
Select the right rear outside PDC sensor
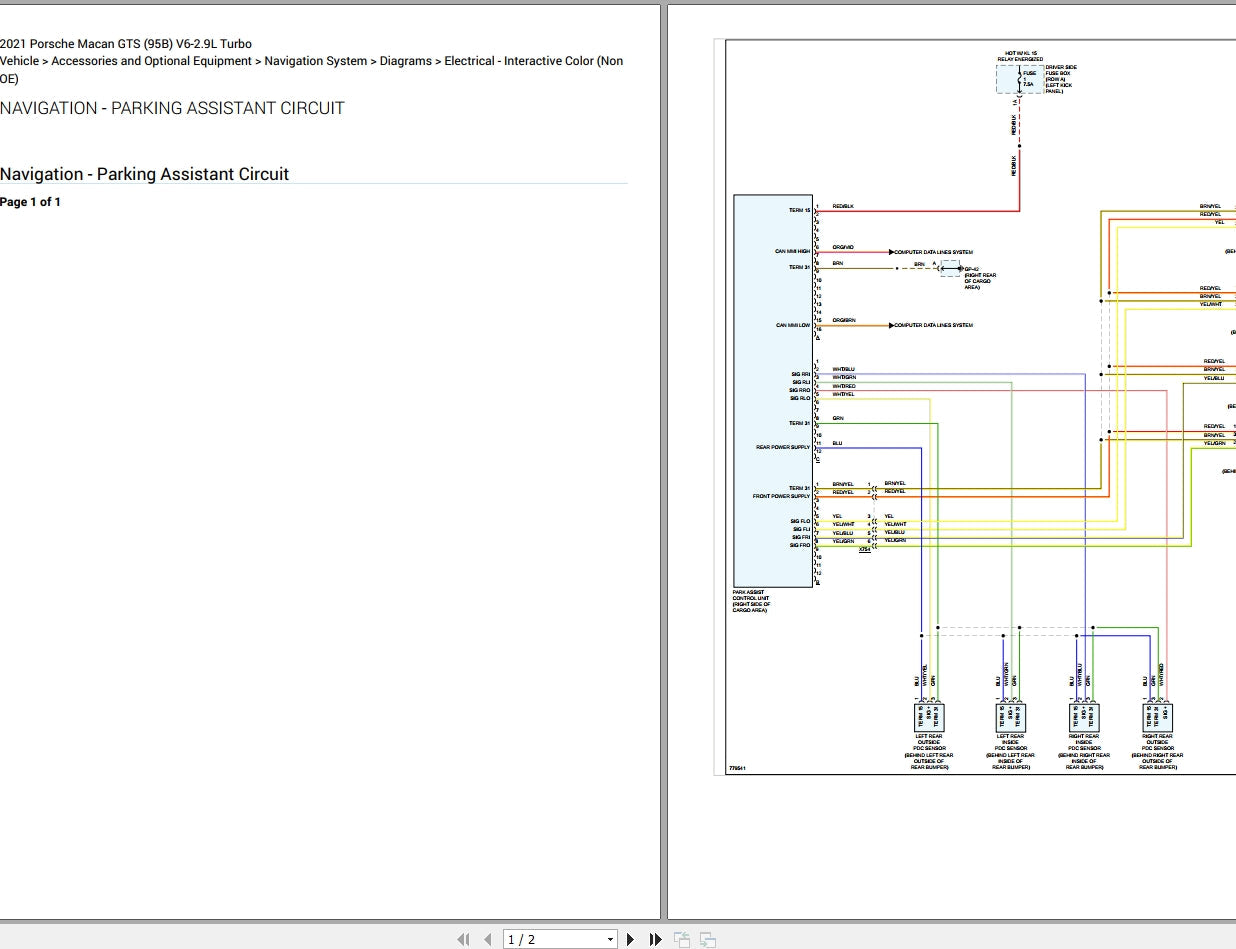[1157, 717]
